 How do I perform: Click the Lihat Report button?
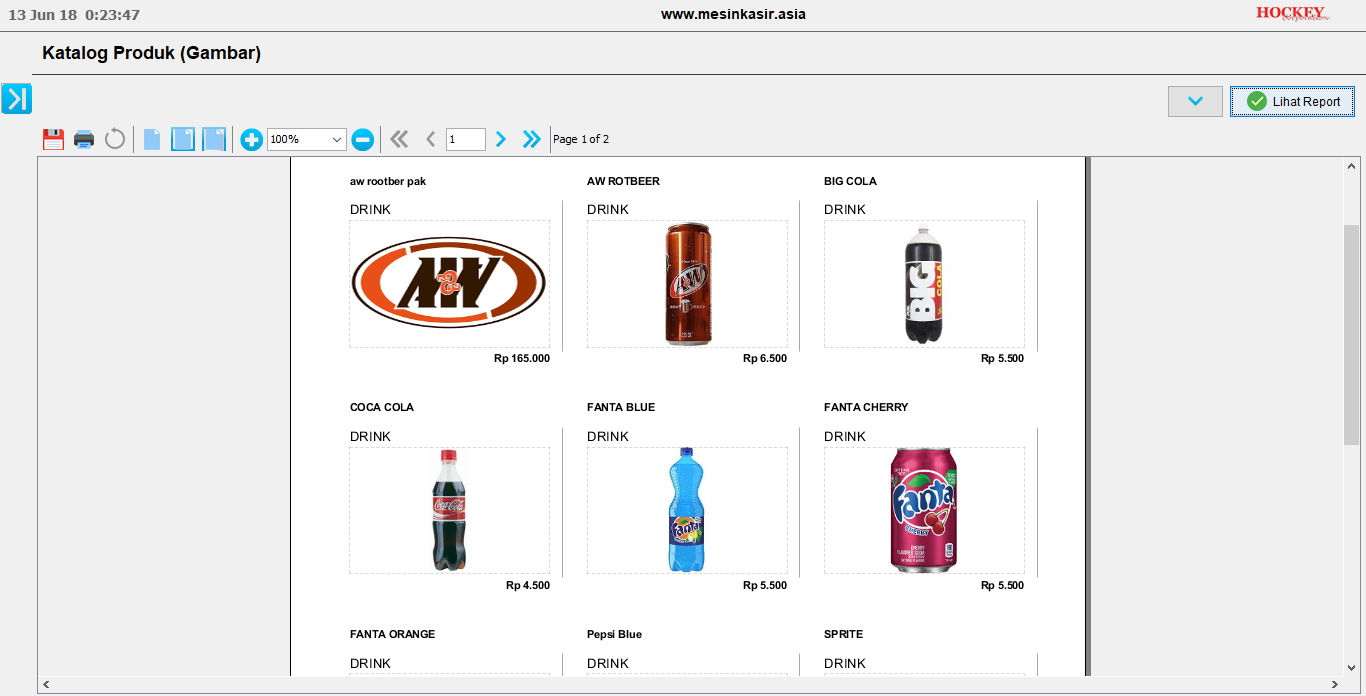(x=1292, y=101)
